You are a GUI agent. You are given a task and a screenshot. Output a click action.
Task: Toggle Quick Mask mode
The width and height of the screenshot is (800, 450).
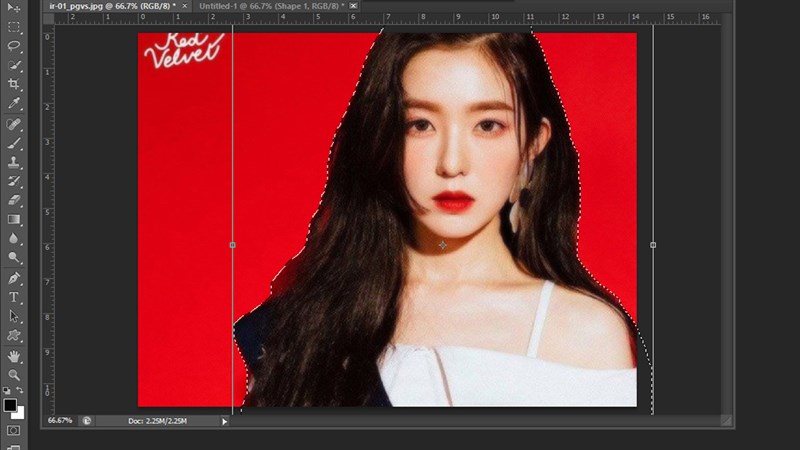tap(14, 430)
